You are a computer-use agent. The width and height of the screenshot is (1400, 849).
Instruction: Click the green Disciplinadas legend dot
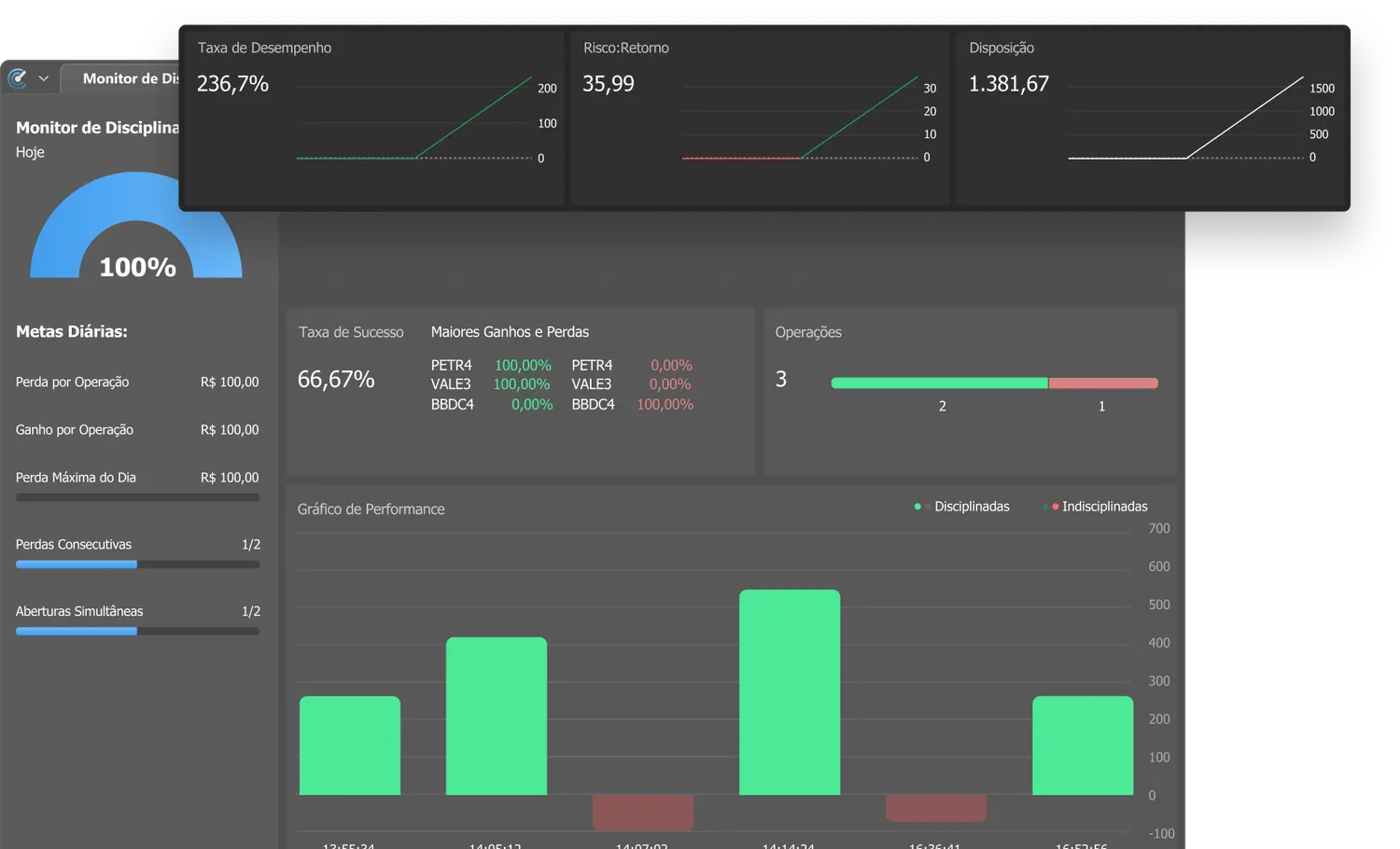coord(917,507)
